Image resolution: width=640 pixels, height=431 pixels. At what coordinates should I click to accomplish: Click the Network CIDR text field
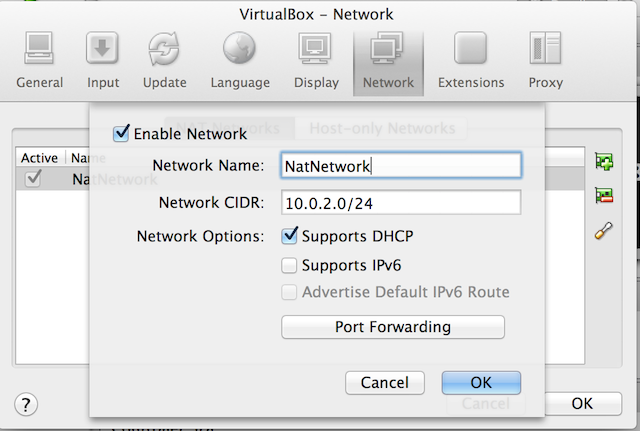(x=401, y=202)
